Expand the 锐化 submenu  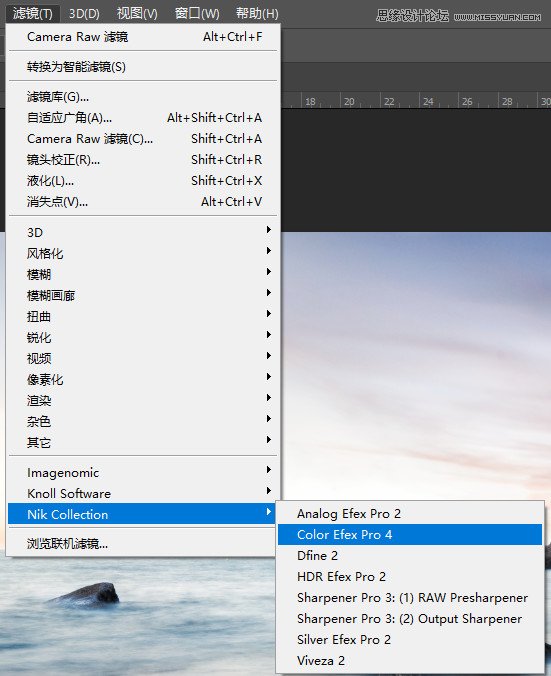143,338
